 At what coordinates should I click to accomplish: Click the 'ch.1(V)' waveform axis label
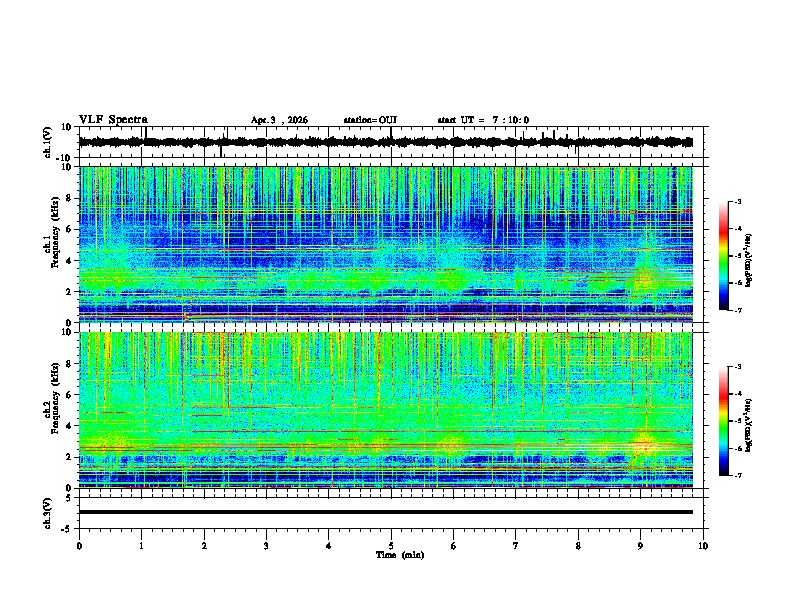tap(48, 142)
